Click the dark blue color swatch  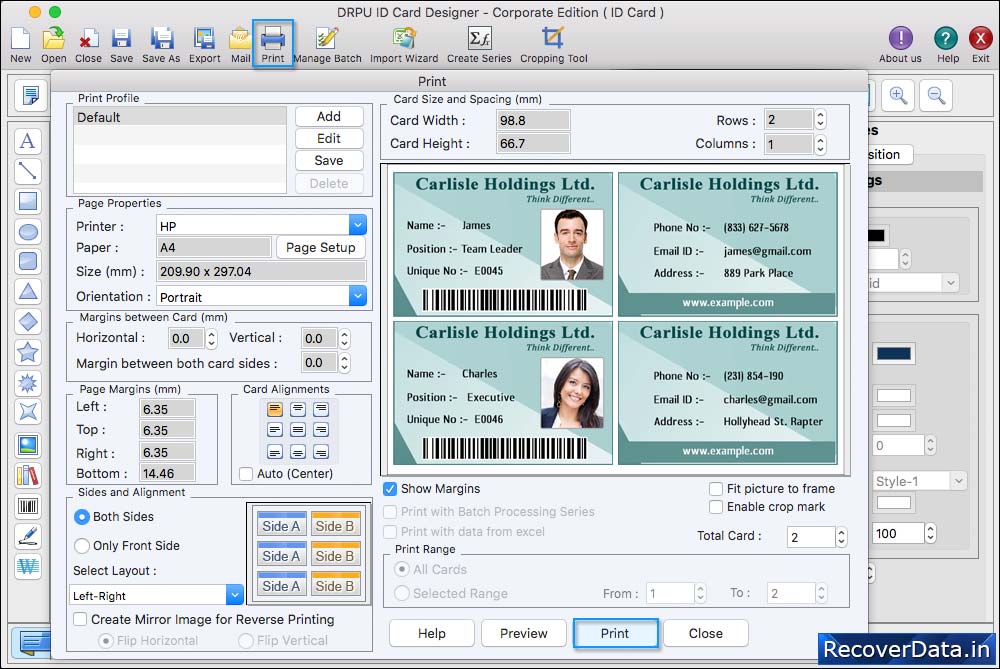(x=894, y=354)
